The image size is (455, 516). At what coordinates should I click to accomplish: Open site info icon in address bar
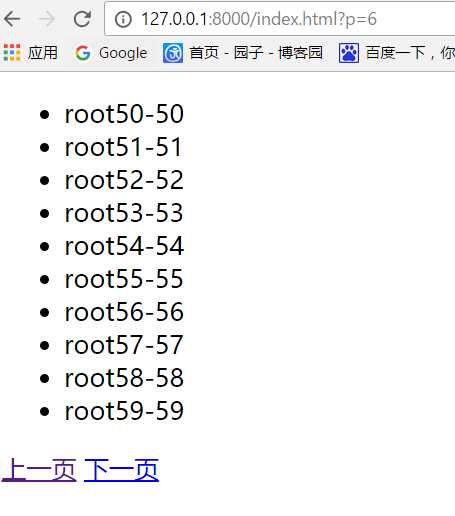point(123,19)
